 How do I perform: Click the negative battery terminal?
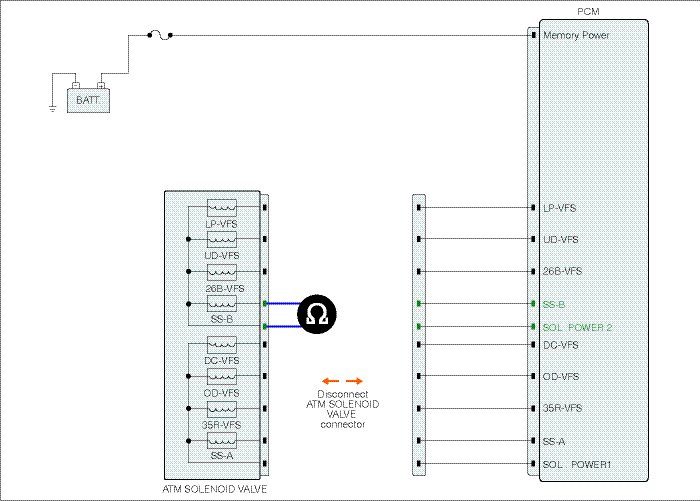pyautogui.click(x=76, y=85)
